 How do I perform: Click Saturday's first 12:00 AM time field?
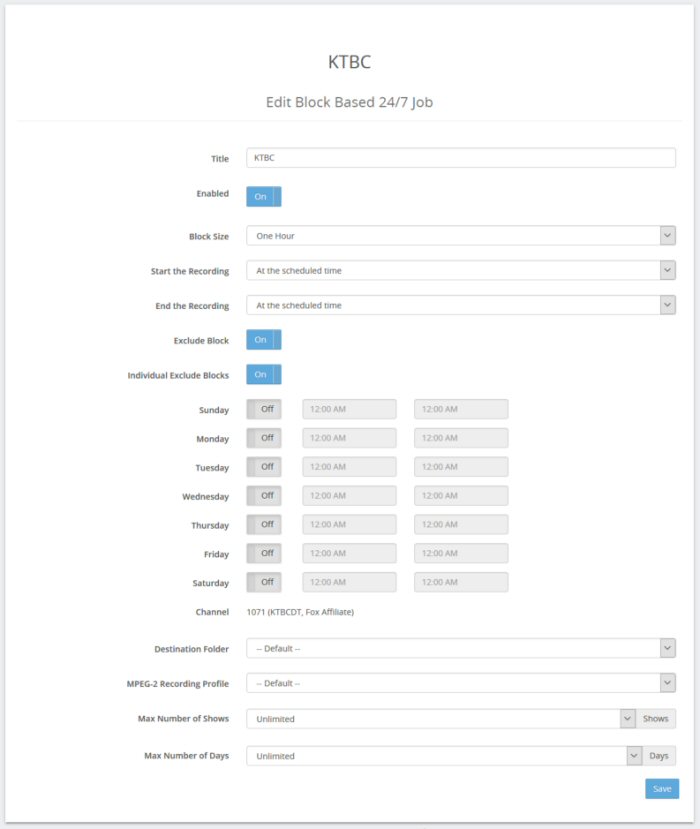tap(349, 582)
